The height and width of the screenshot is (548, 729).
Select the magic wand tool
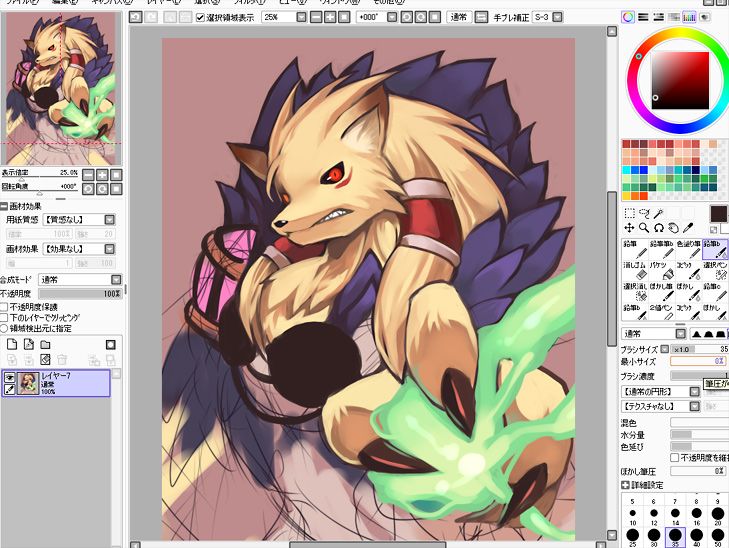coord(658,213)
